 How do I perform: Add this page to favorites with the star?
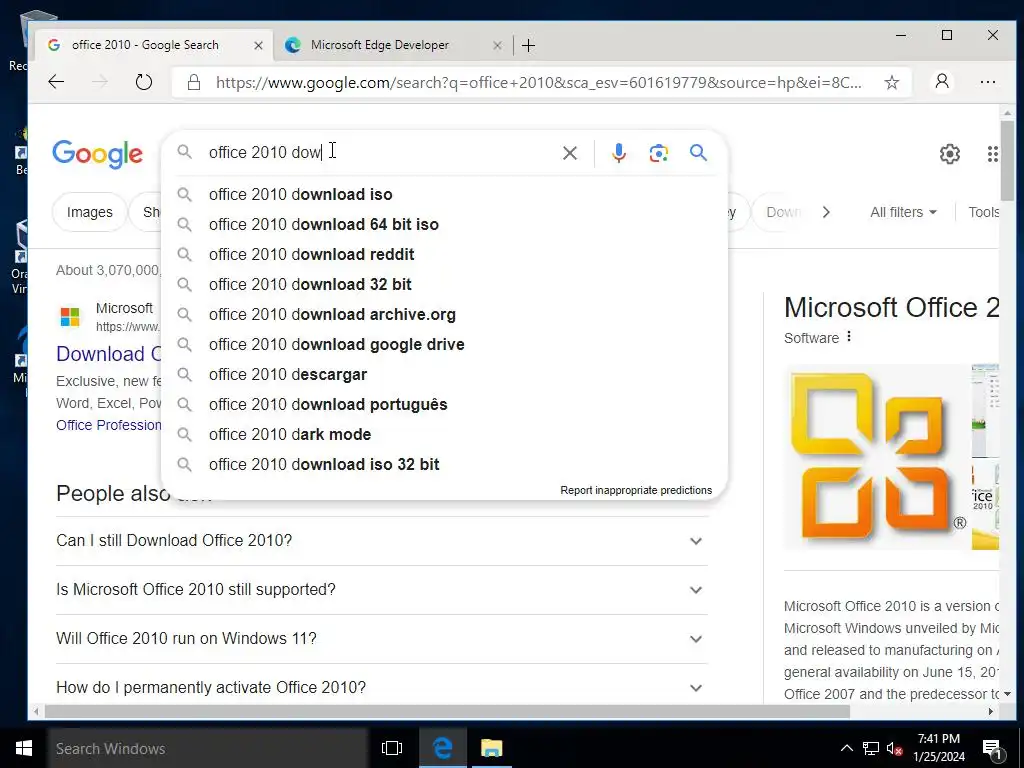(891, 82)
